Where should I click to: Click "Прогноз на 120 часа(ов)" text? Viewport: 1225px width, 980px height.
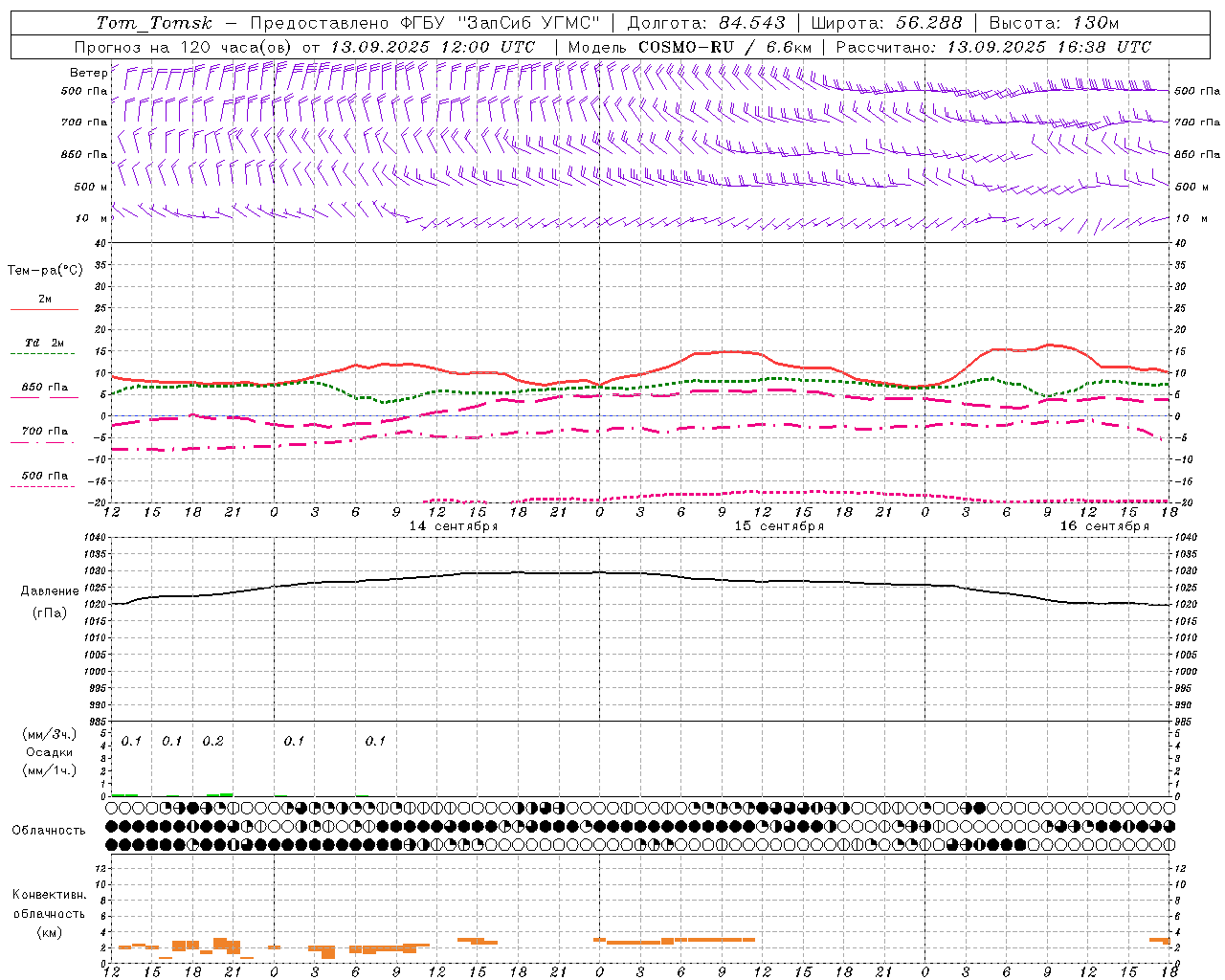click(184, 47)
